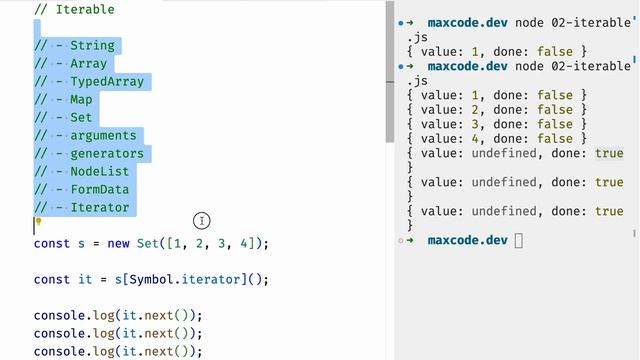This screenshot has width=640, height=360.
Task: Click the '// - arguments' comment line
Action: pos(85,135)
